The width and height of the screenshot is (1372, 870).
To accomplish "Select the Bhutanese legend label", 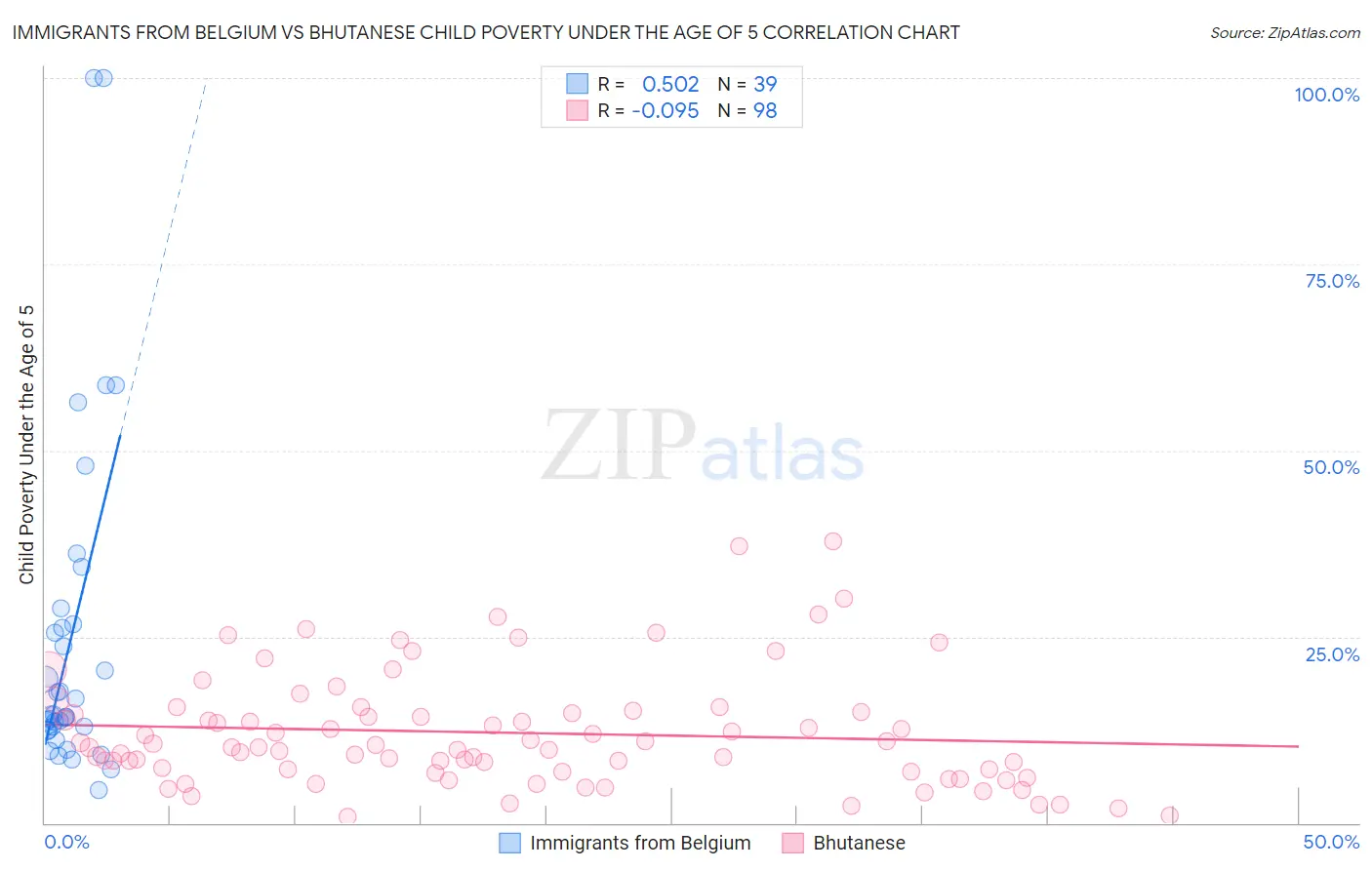I will coord(859,843).
